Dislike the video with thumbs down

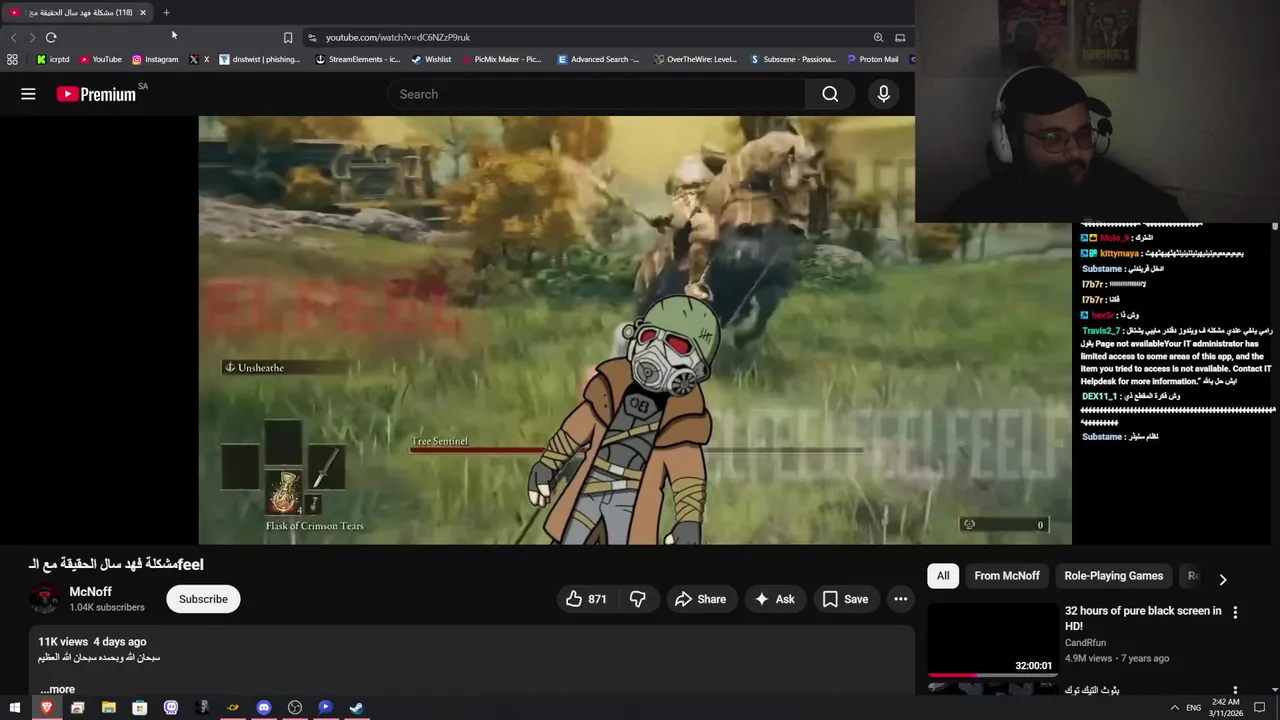click(x=637, y=599)
